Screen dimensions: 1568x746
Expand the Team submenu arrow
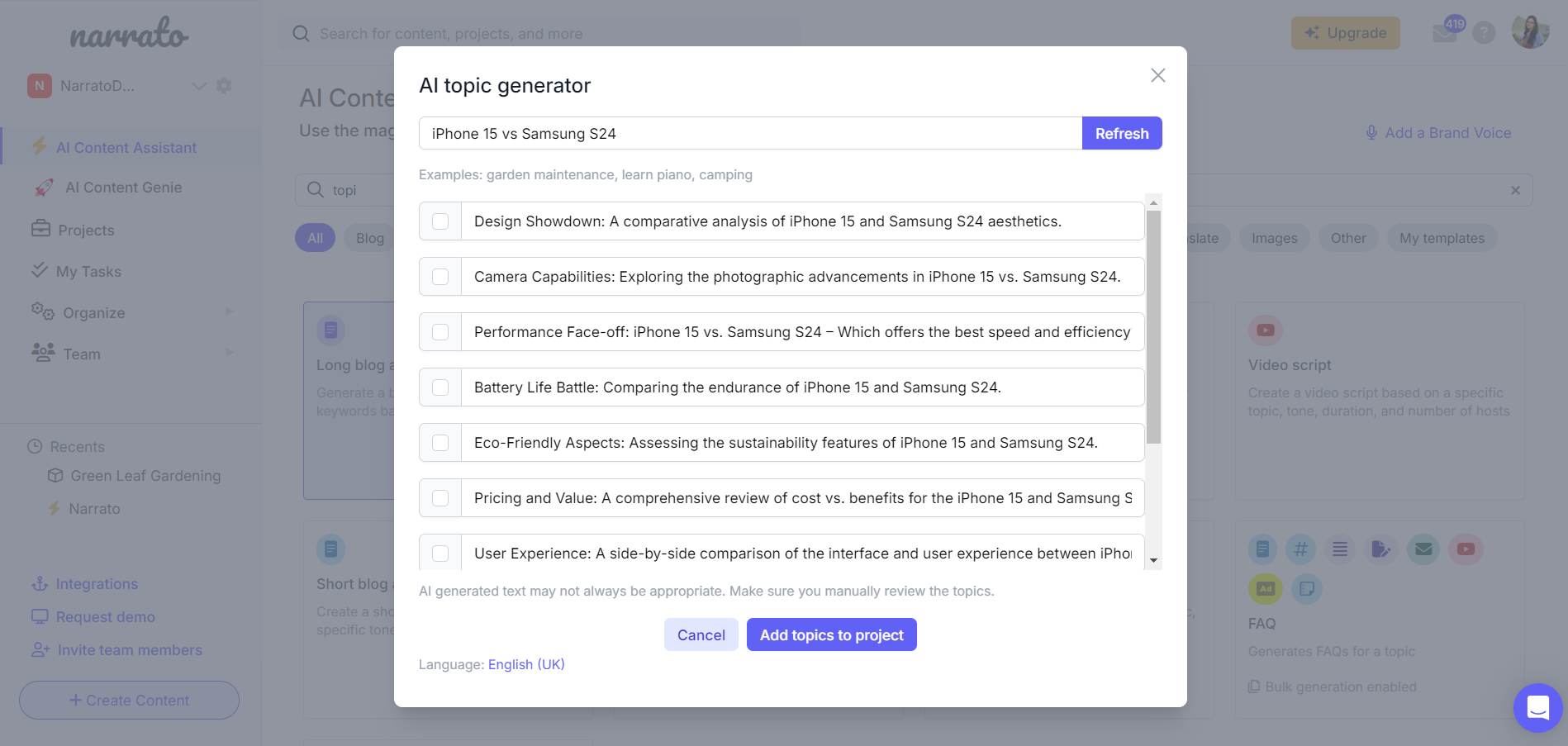tap(230, 353)
